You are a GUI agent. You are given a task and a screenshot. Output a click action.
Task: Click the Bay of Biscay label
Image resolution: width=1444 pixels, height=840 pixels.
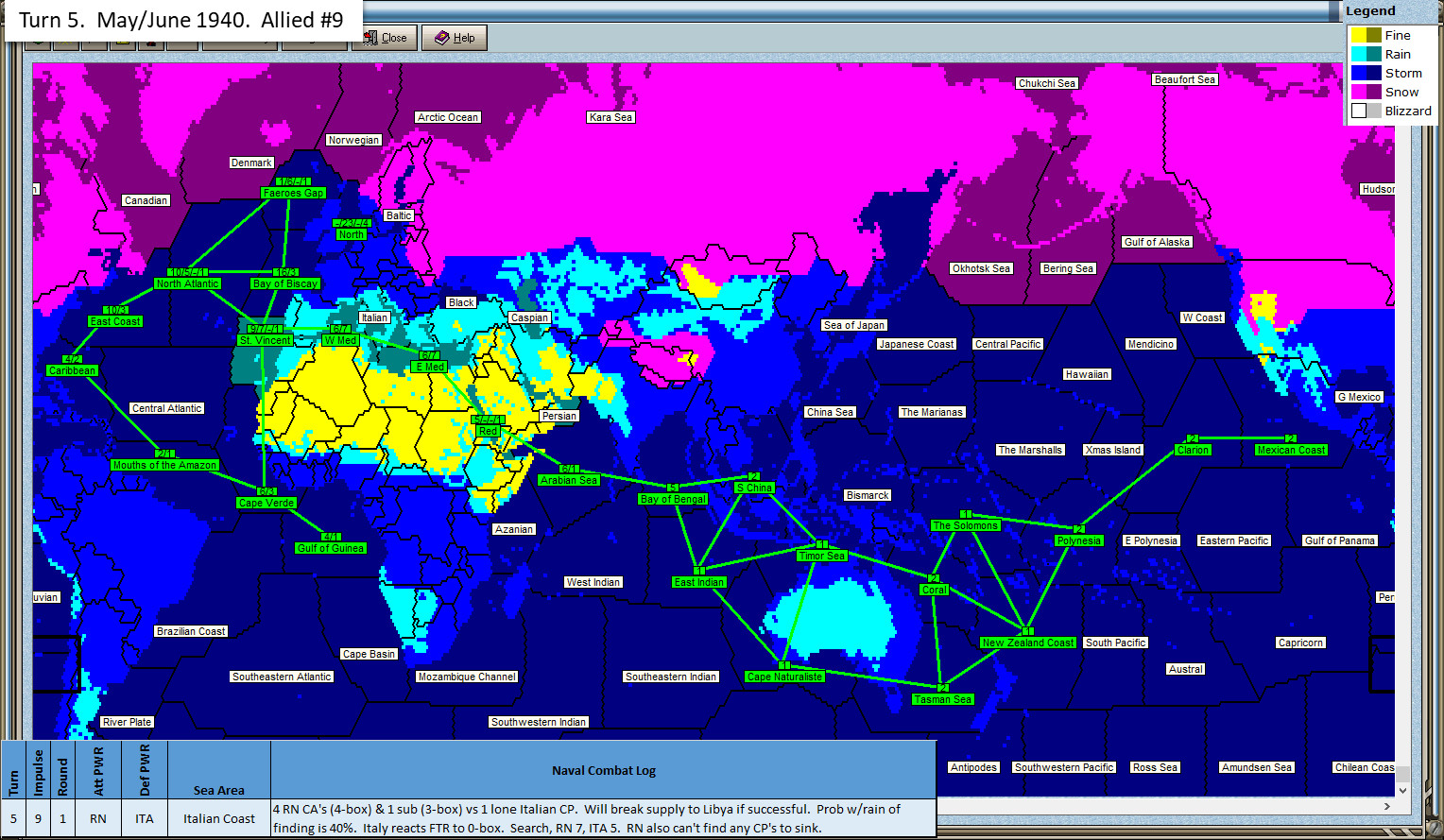(x=285, y=283)
